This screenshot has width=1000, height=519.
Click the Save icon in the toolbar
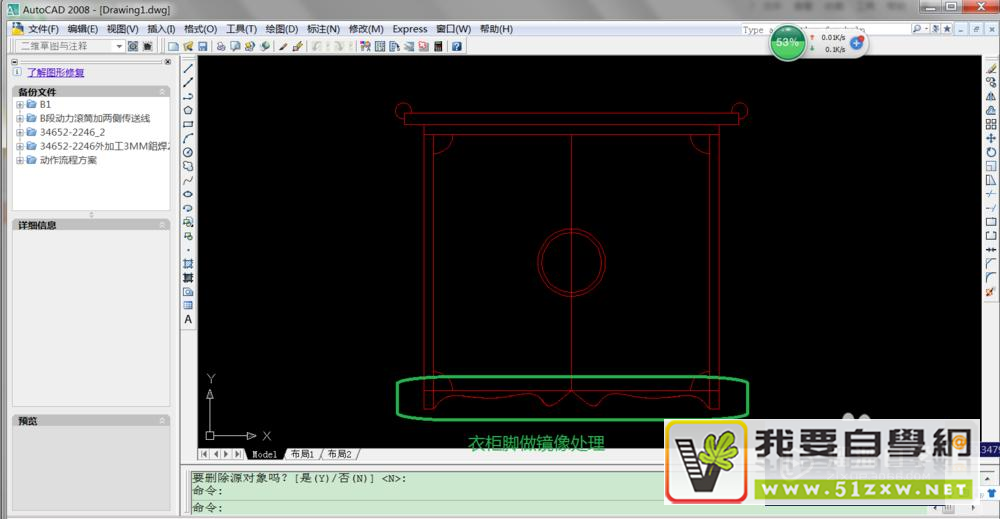203,46
